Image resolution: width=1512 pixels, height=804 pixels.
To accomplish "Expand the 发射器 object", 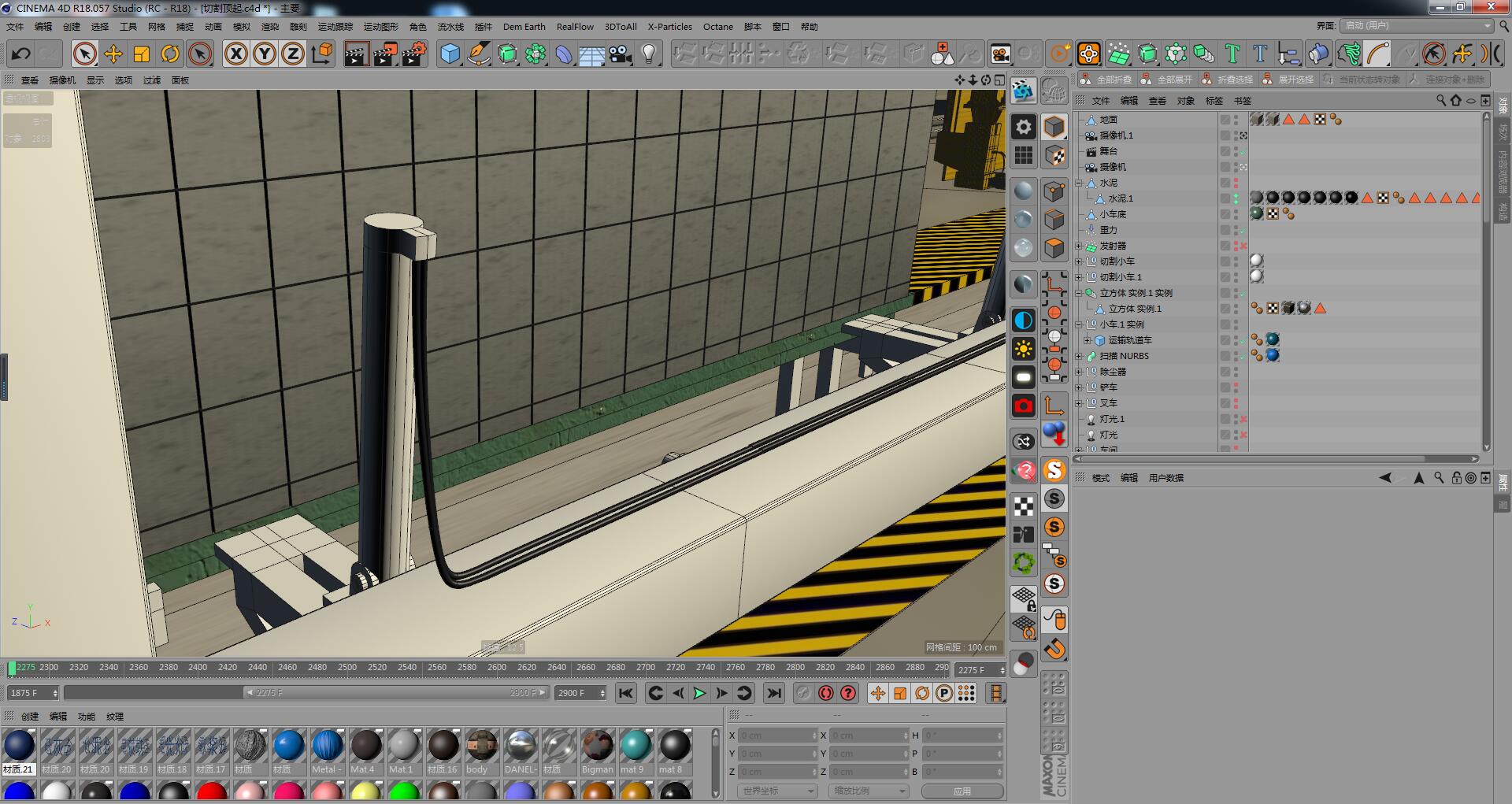I will pyautogui.click(x=1079, y=246).
